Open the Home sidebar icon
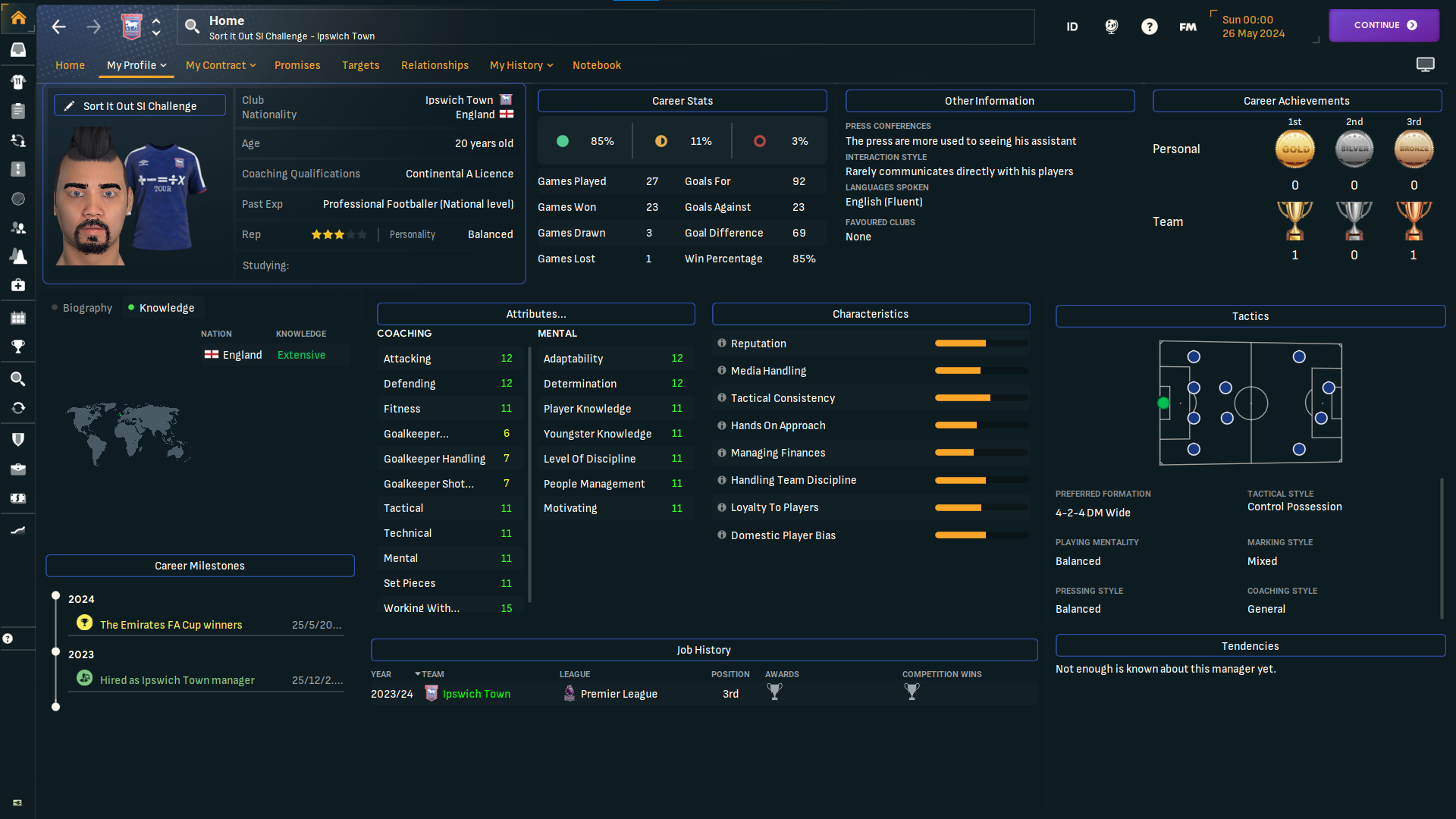The height and width of the screenshot is (819, 1456). point(18,17)
